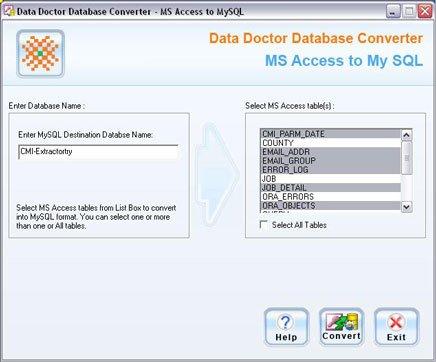
Task: Close the Database Converter window
Action: (425, 12)
